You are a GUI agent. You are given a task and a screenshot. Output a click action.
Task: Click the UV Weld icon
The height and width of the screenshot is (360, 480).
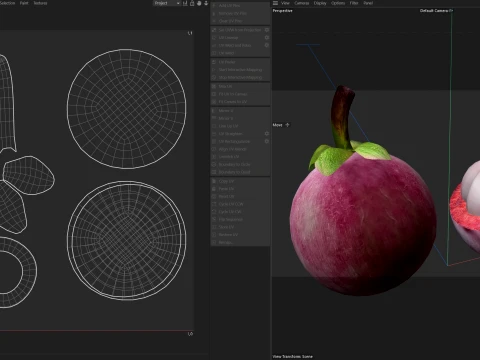[x=214, y=53]
